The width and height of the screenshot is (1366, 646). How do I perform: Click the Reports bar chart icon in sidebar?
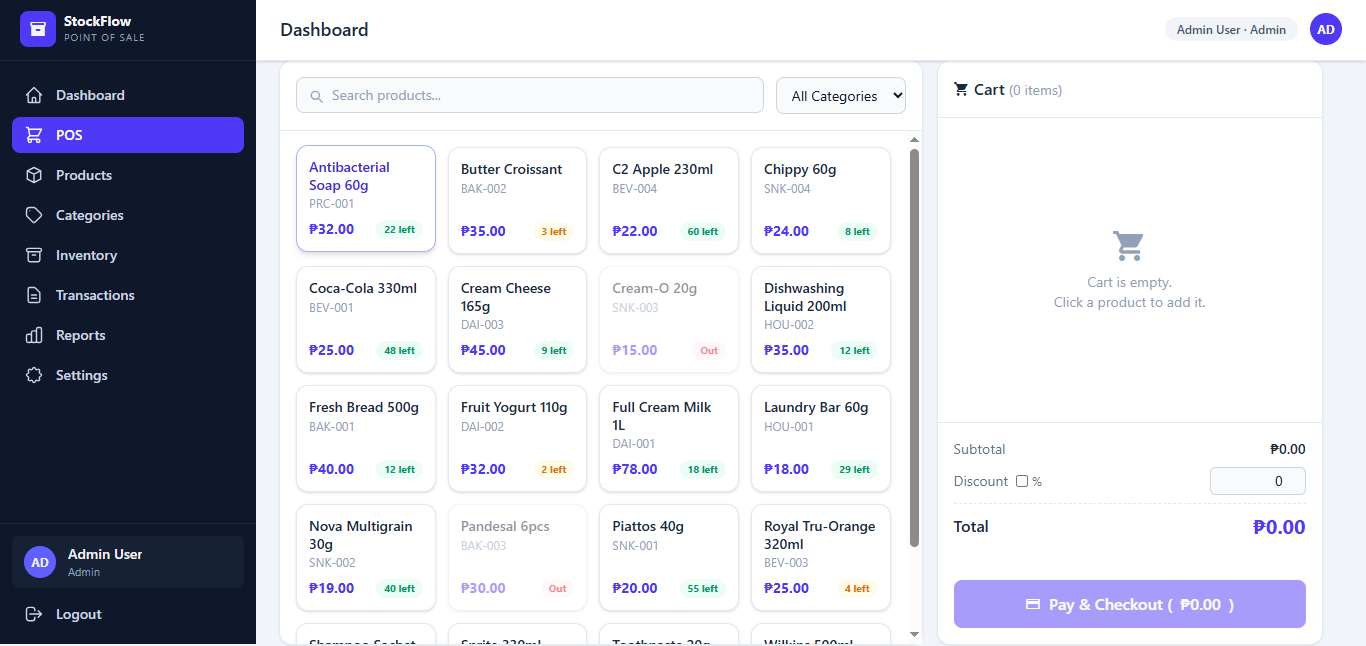34,335
